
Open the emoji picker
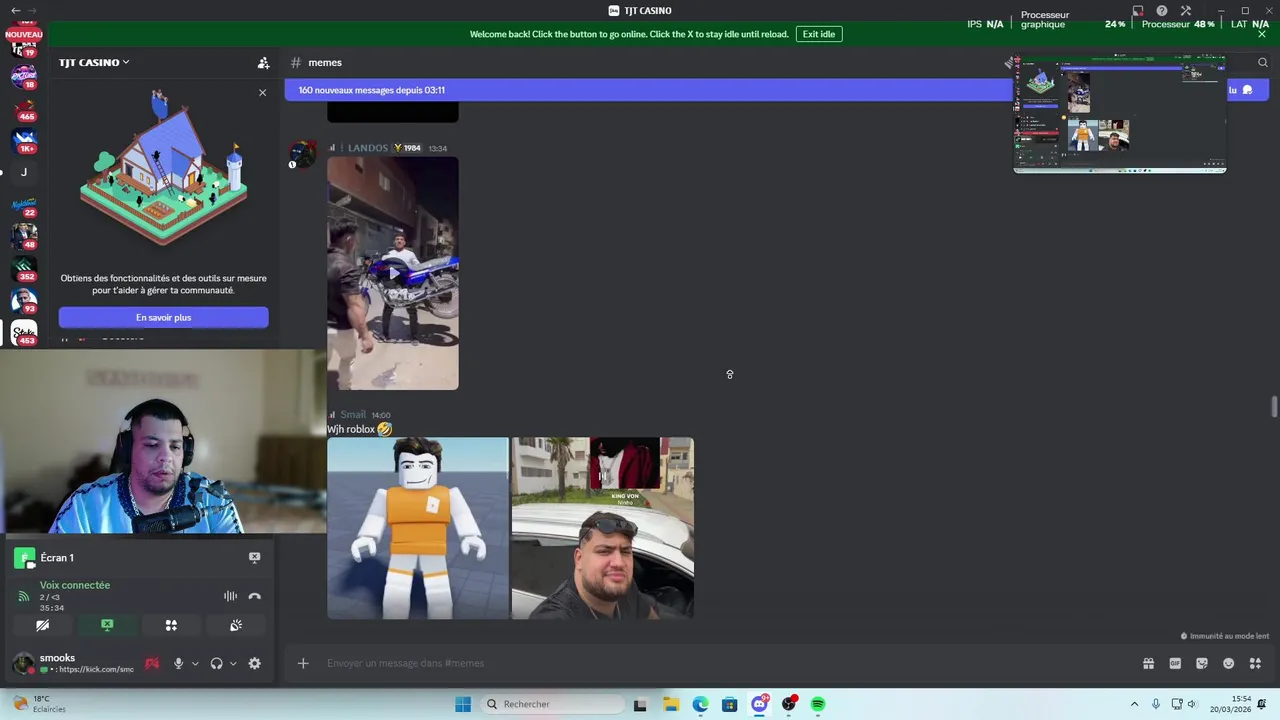[1229, 663]
